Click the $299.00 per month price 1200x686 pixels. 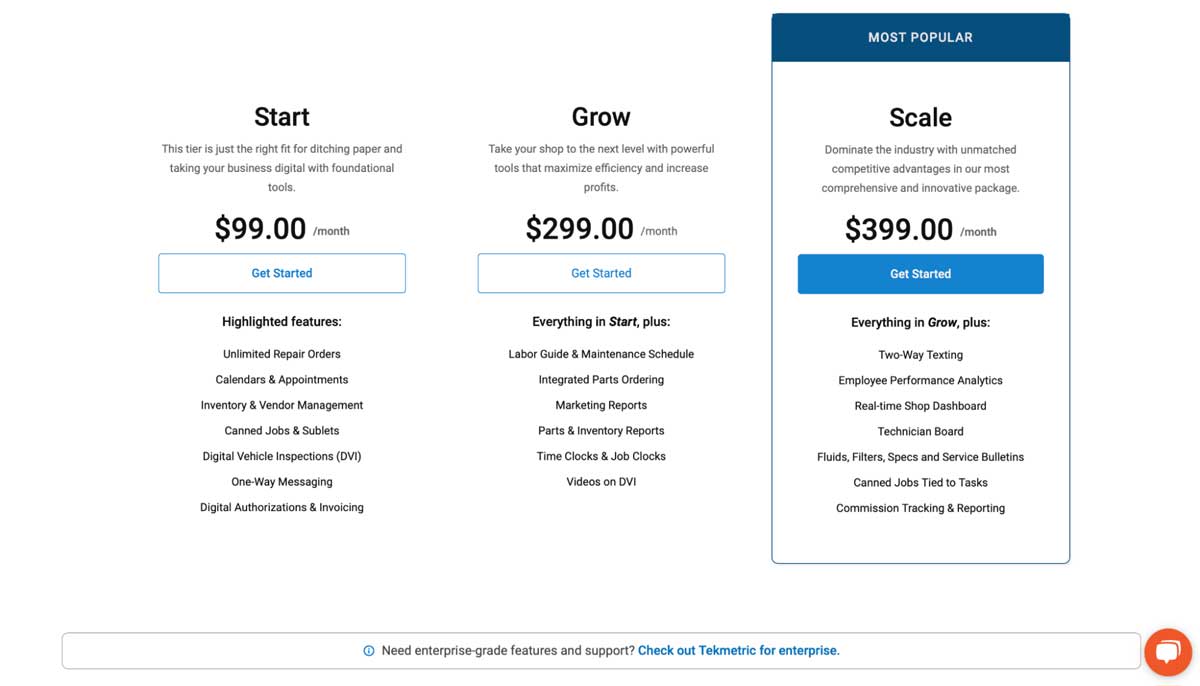[579, 229]
